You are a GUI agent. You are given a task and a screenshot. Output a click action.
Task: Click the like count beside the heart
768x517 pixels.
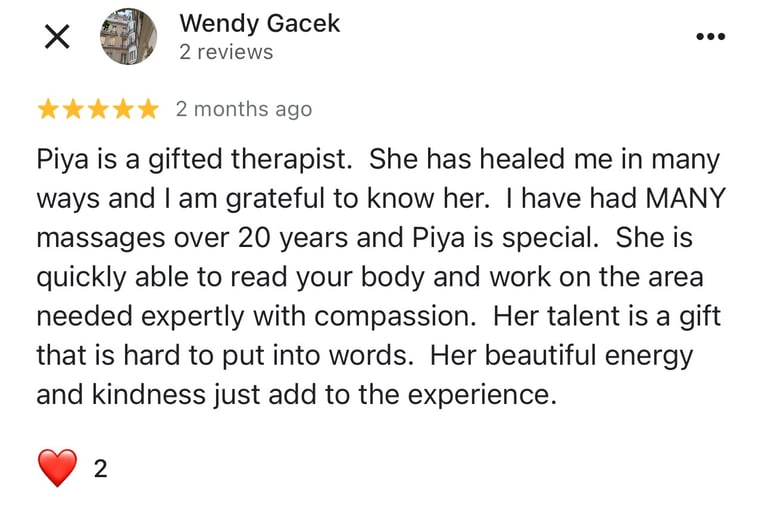(100, 469)
